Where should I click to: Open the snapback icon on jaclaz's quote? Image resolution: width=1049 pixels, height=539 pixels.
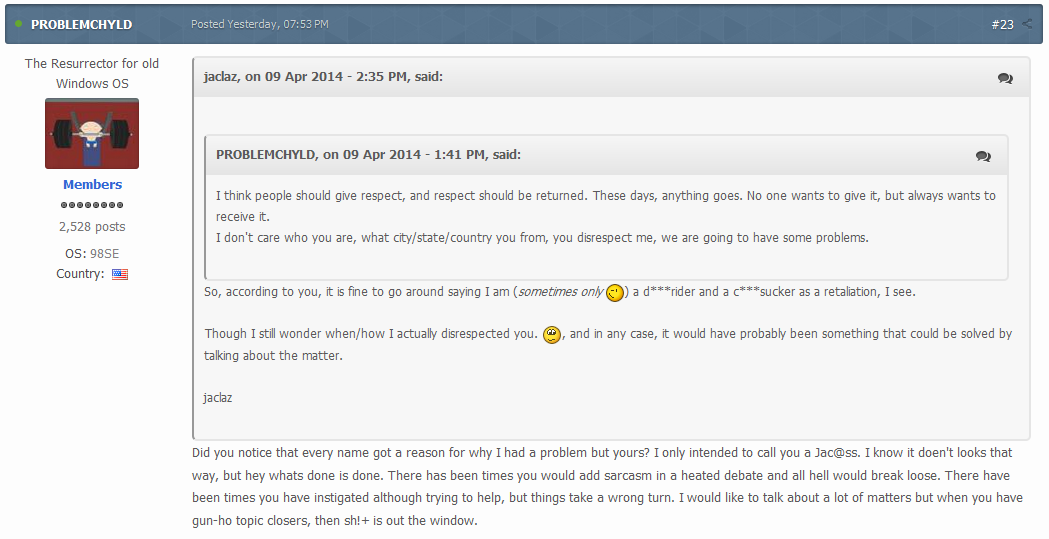[1005, 78]
